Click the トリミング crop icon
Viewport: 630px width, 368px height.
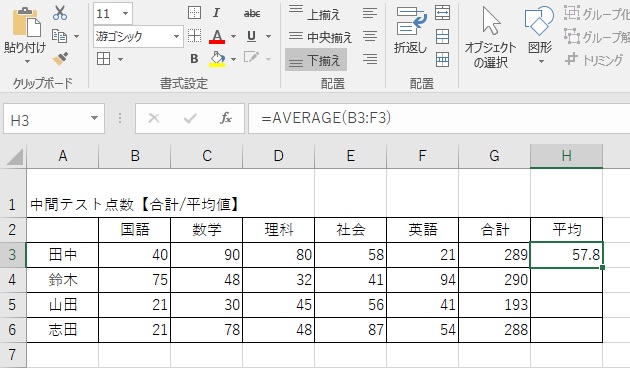tap(571, 59)
